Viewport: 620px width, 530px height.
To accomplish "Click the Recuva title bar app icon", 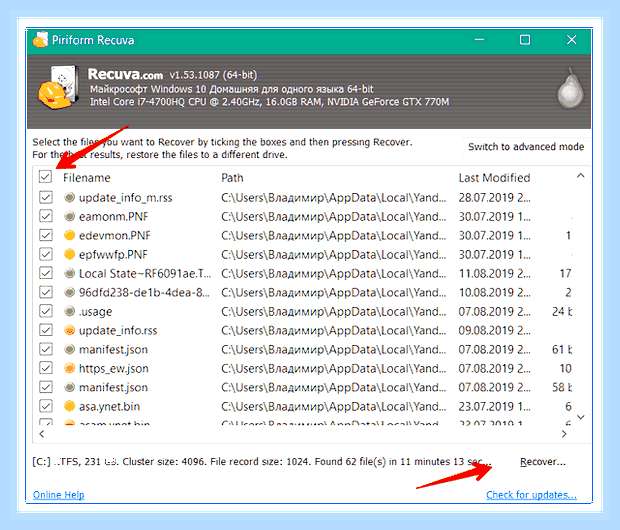I will click(x=40, y=40).
